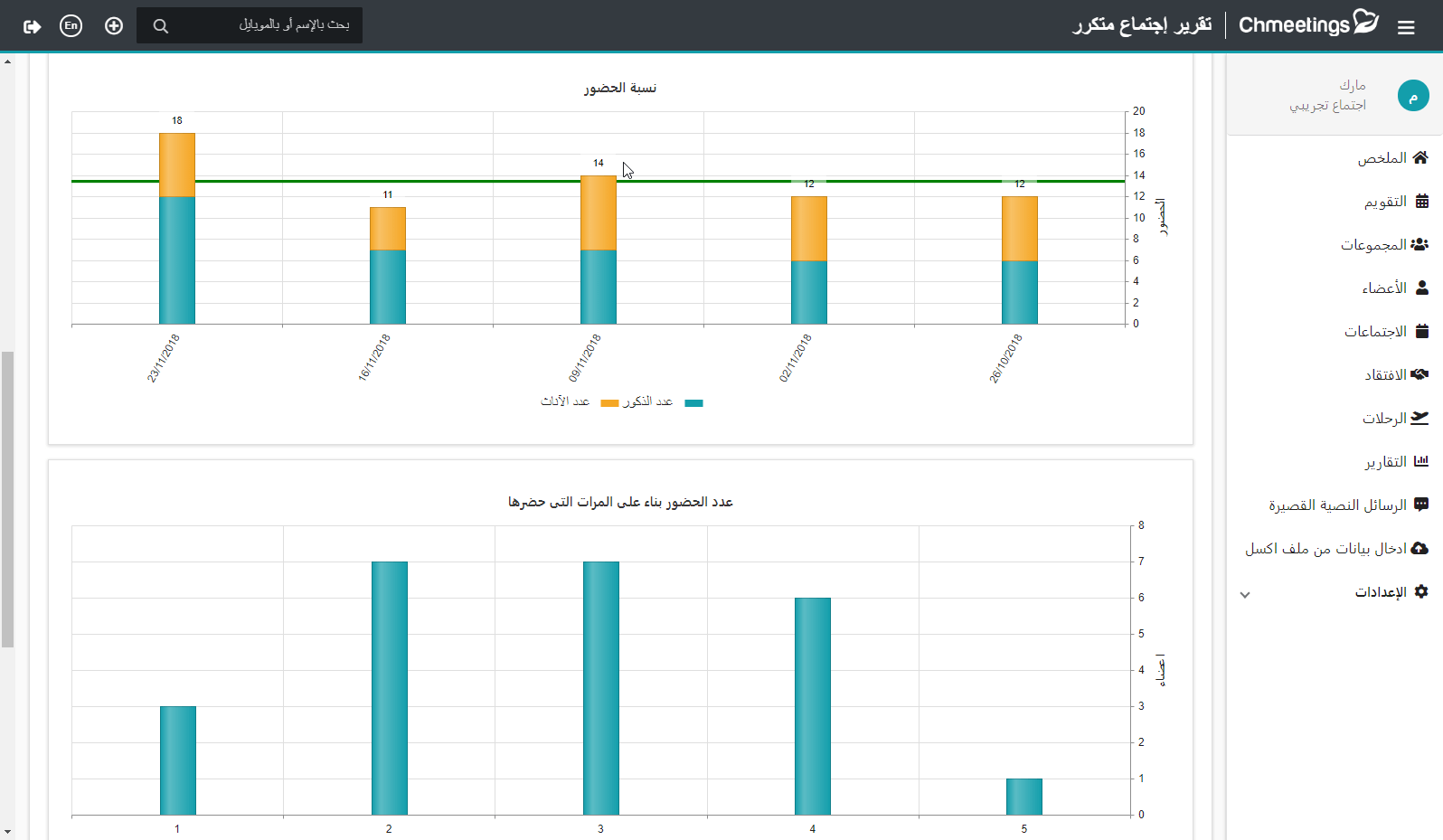Click the vertical scrollbar thumb on left
1443x840 pixels.
(7, 499)
